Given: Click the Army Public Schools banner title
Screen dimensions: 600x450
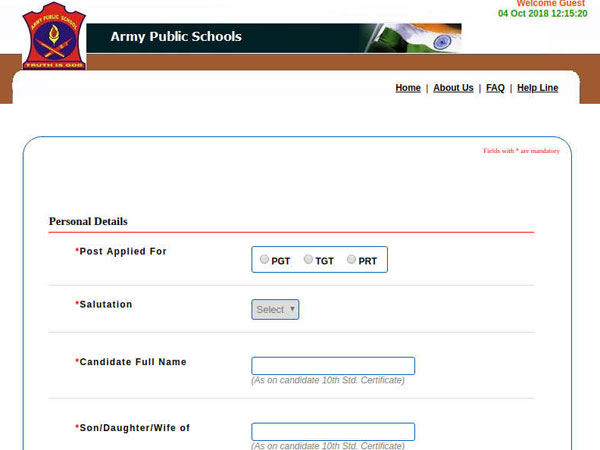Looking at the screenshot, I should [x=176, y=38].
